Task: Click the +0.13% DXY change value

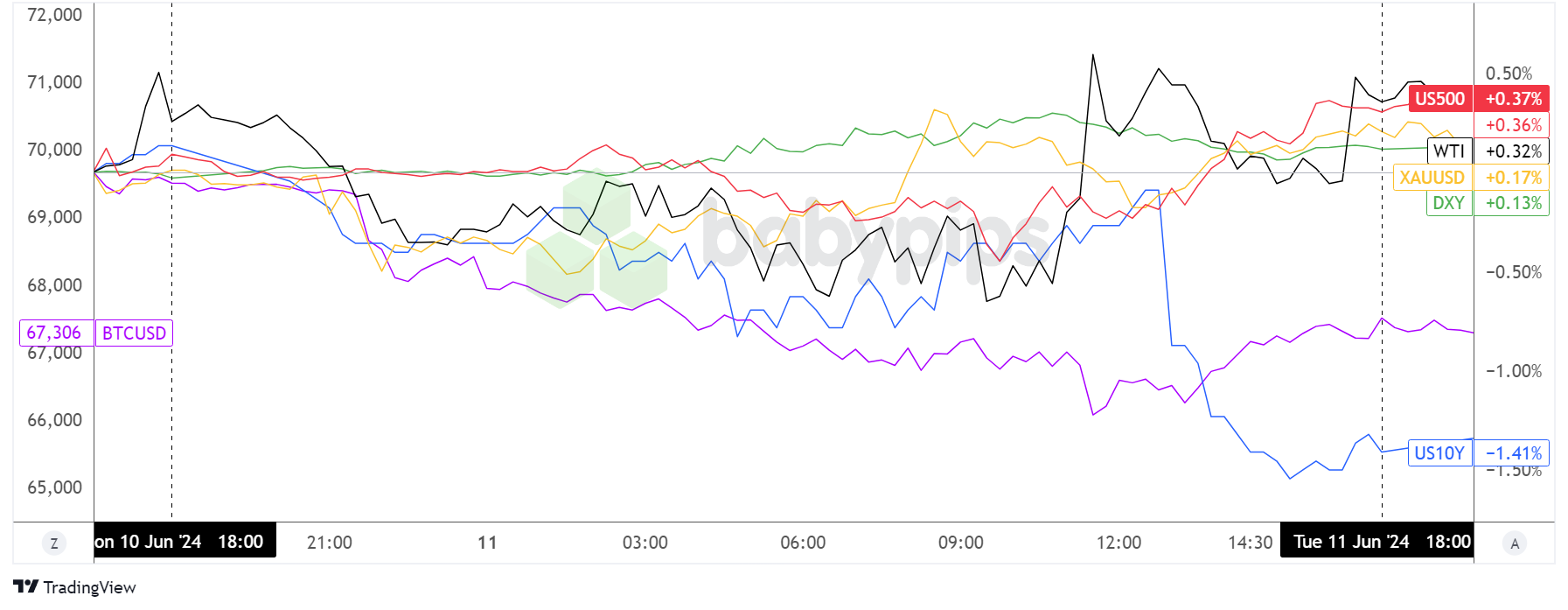Action: click(1513, 203)
